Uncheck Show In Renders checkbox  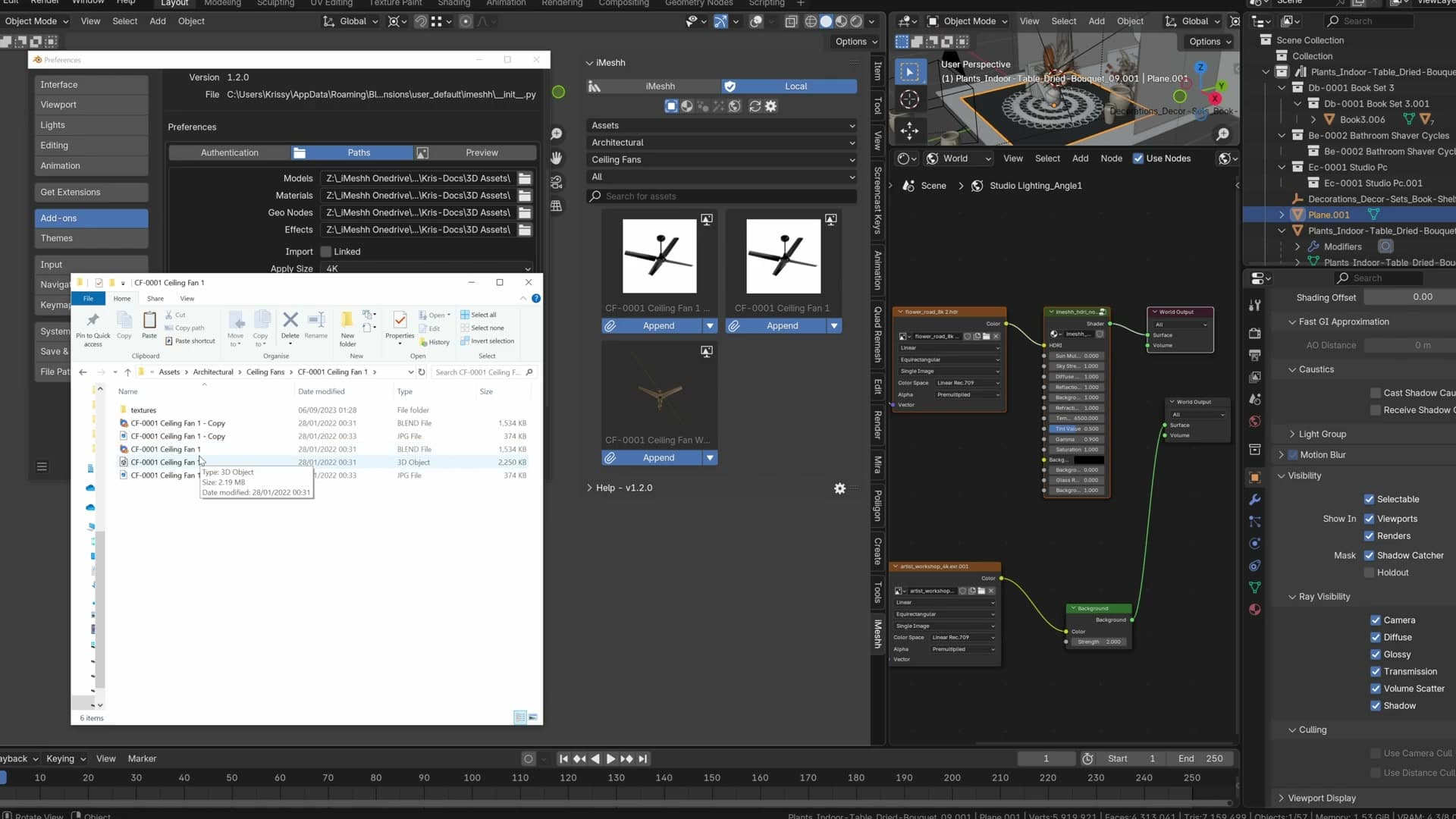[1369, 536]
